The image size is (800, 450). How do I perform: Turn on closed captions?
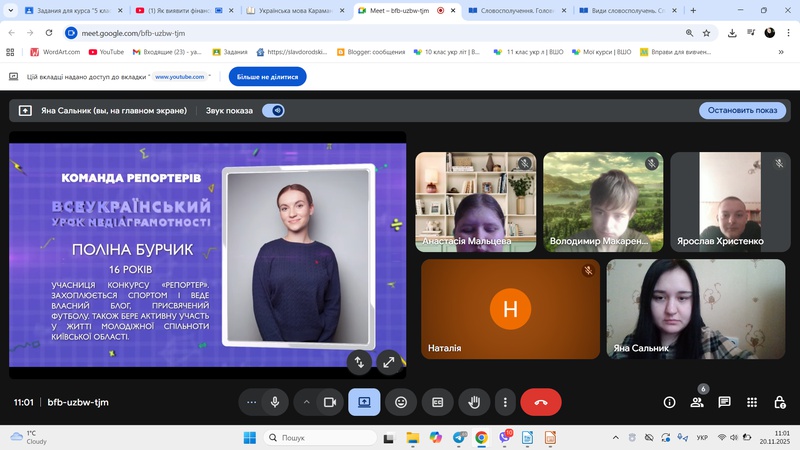pos(437,402)
